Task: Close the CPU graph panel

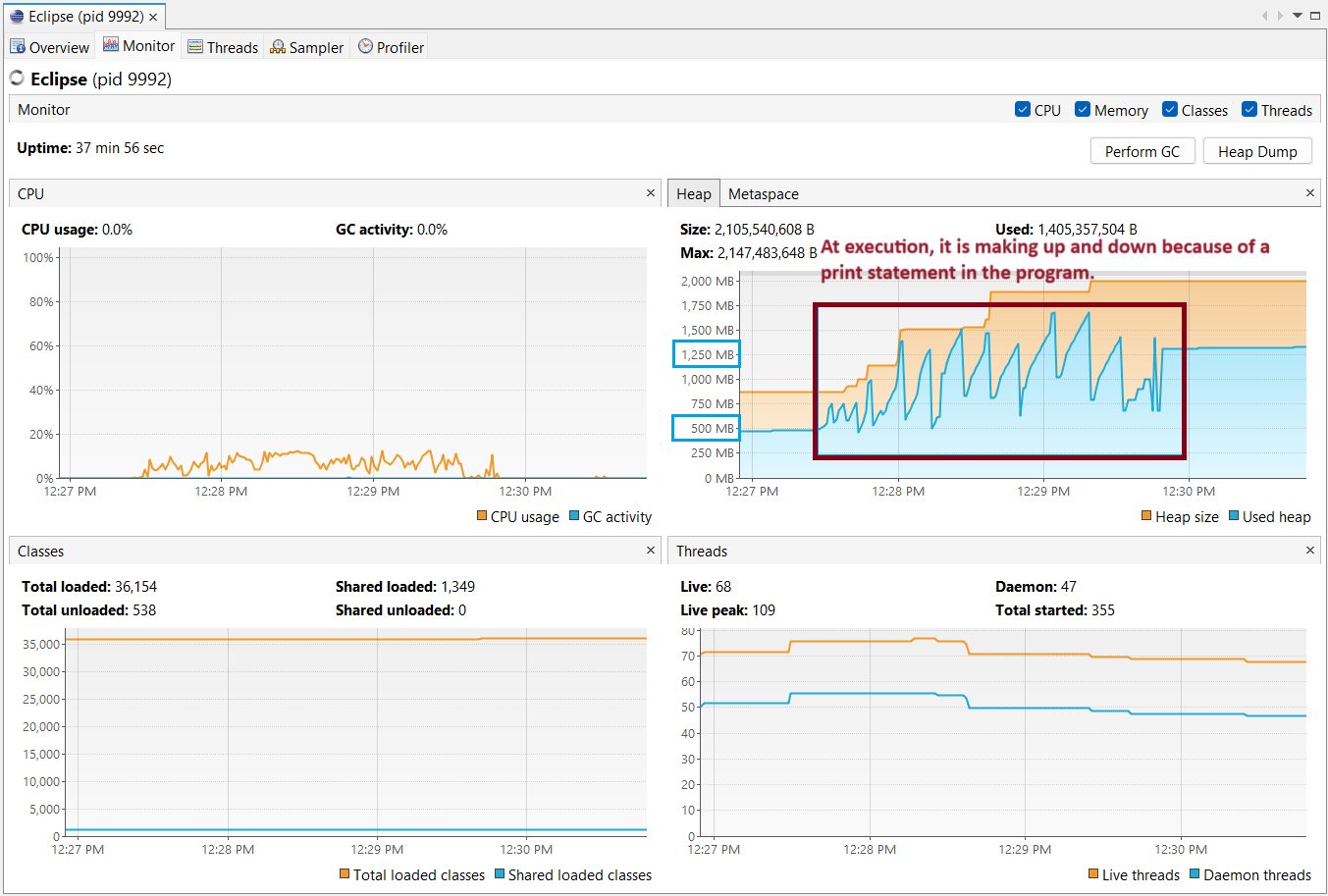Action: 651,193
